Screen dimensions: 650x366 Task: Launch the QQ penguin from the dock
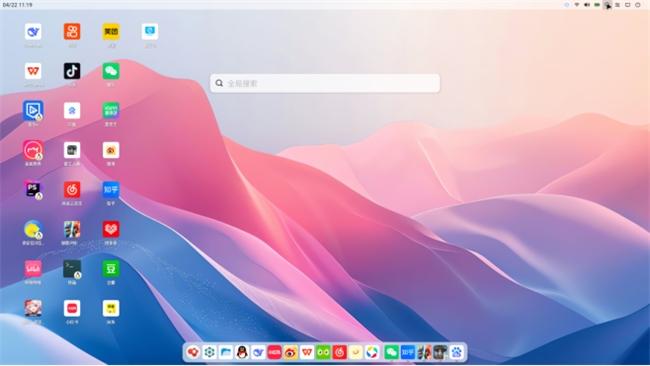242,352
